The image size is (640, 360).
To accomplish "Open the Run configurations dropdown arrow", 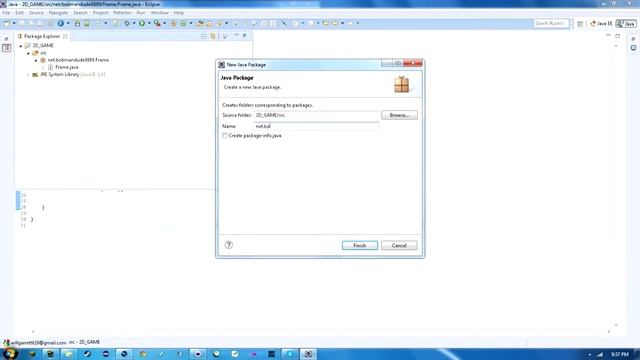I will point(149,23).
